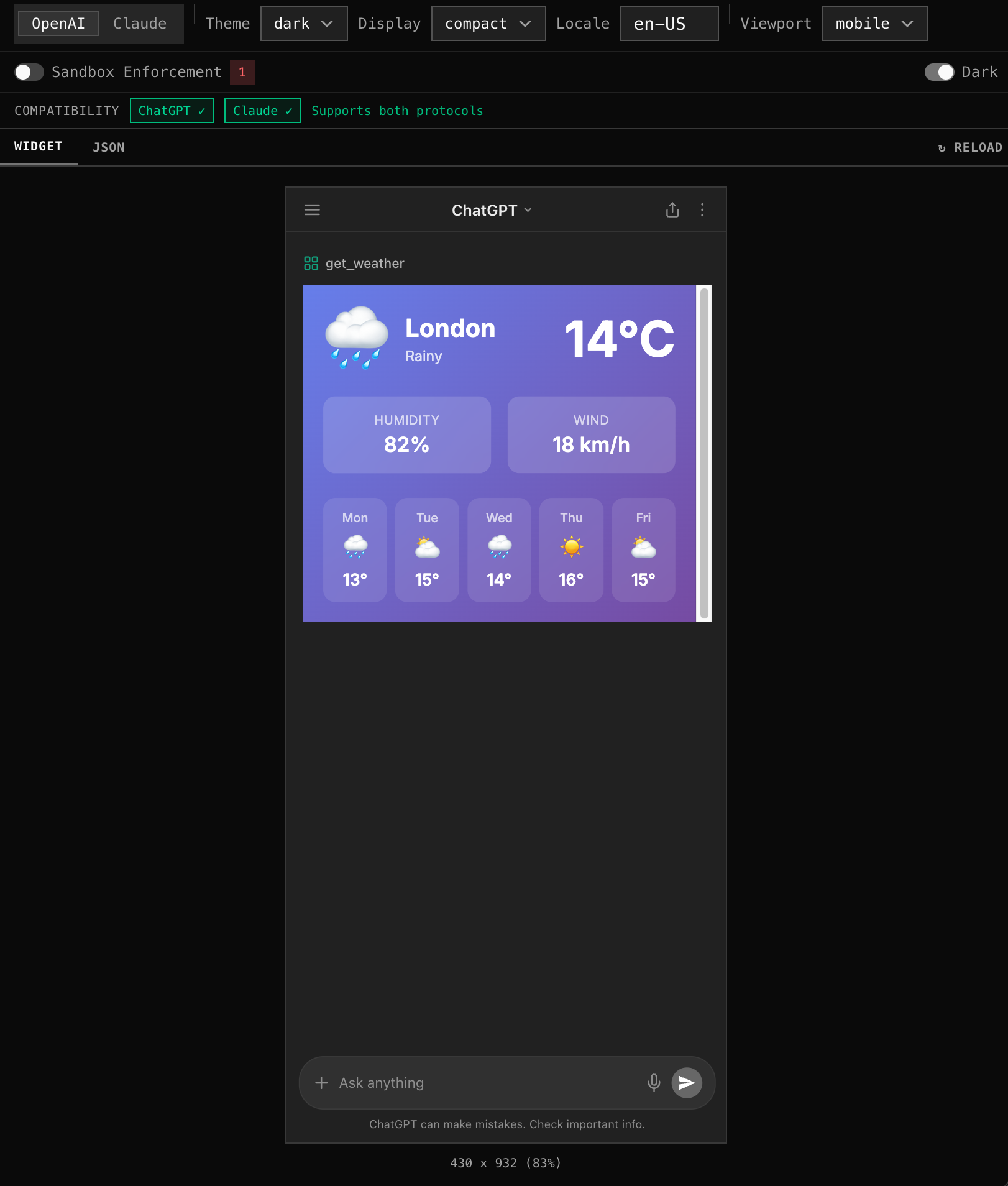Open the Theme dropdown
Image resolution: width=1008 pixels, height=1186 pixels.
(x=303, y=24)
